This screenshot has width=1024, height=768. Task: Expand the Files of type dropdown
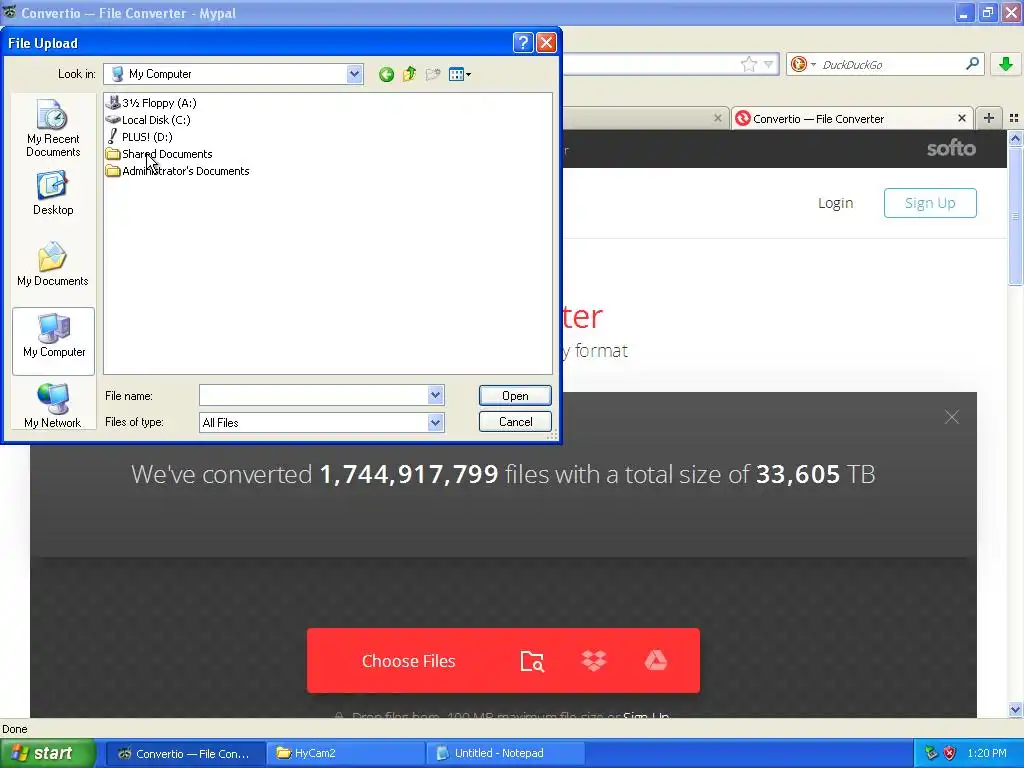(x=436, y=423)
